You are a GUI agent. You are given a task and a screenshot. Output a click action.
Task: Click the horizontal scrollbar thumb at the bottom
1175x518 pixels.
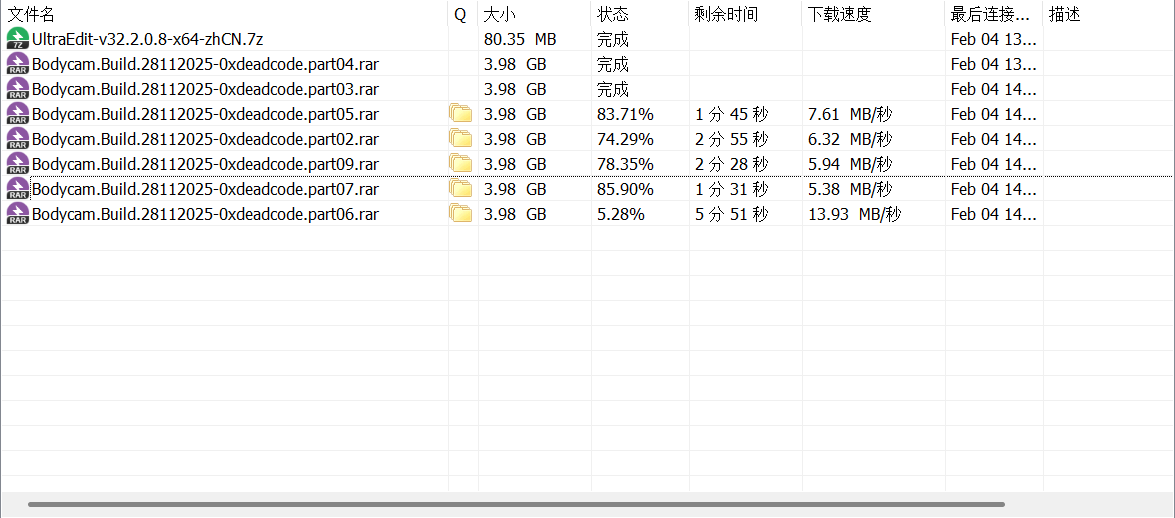[516, 505]
